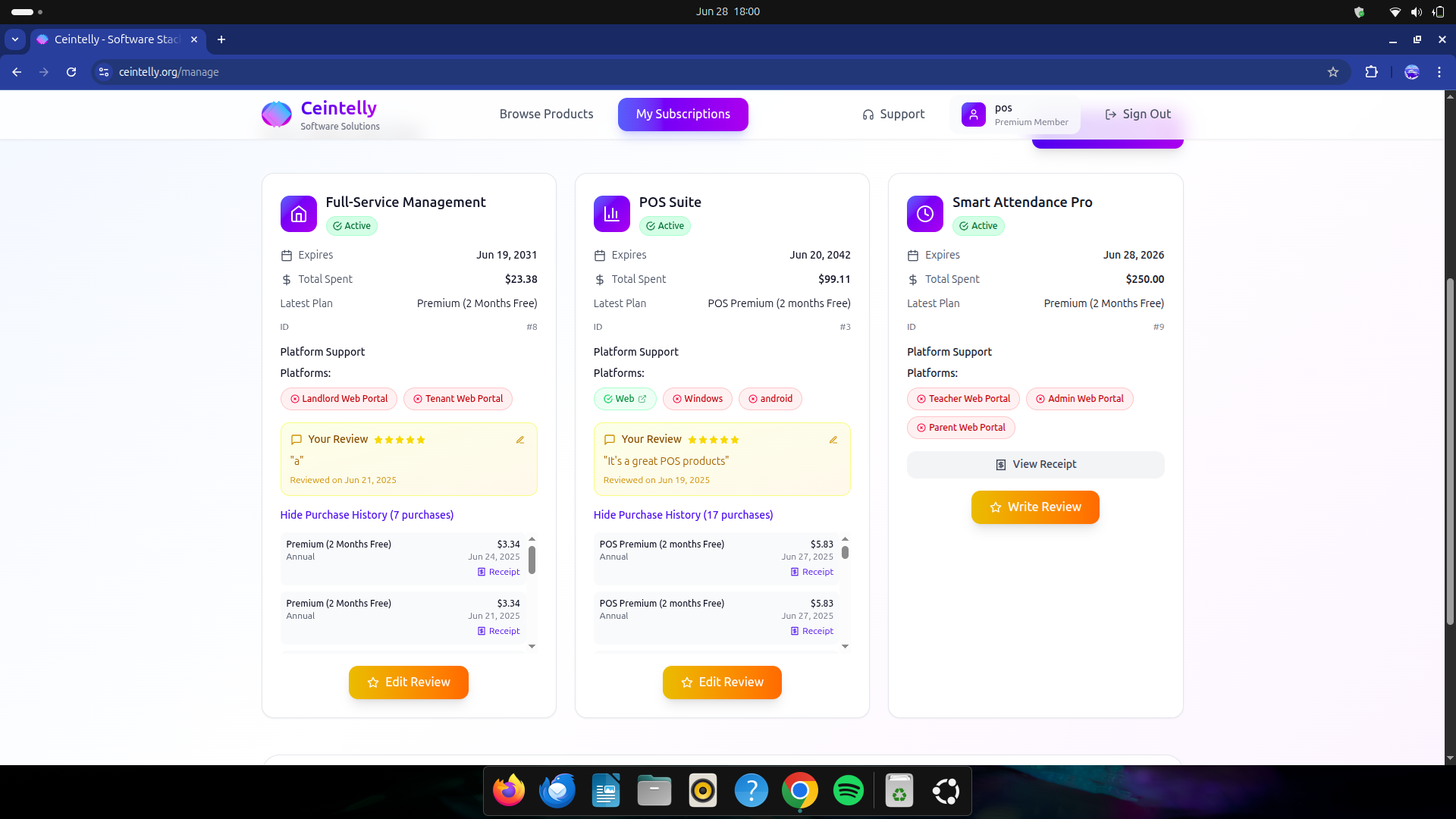This screenshot has height=819, width=1456.
Task: Click View Receipt button
Action: pos(1035,465)
